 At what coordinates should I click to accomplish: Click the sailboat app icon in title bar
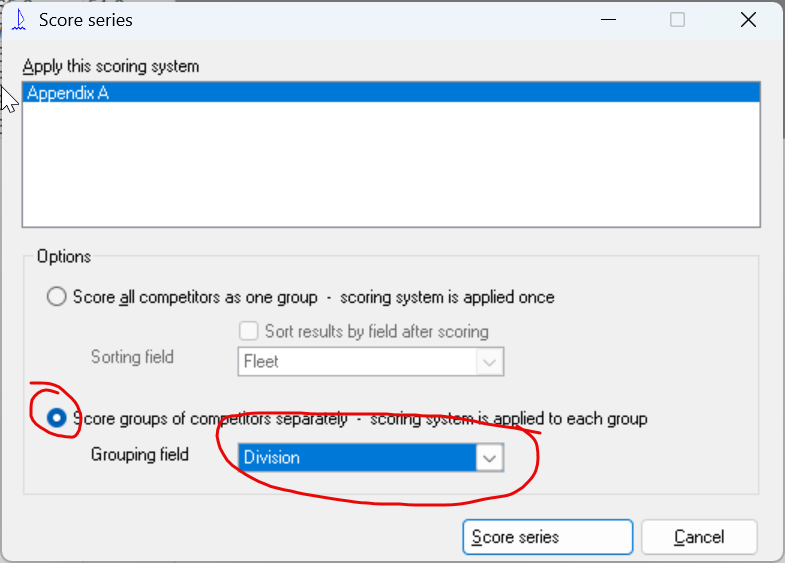point(17,20)
